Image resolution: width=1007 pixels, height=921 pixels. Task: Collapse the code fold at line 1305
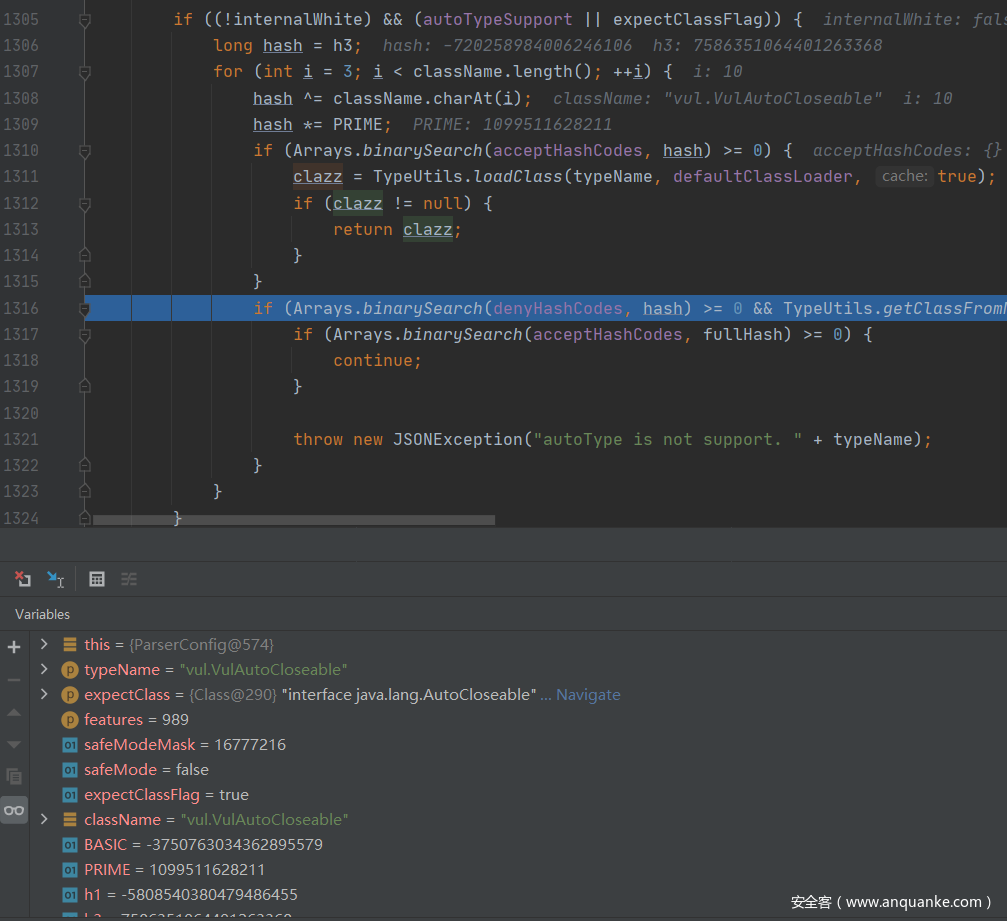click(85, 20)
